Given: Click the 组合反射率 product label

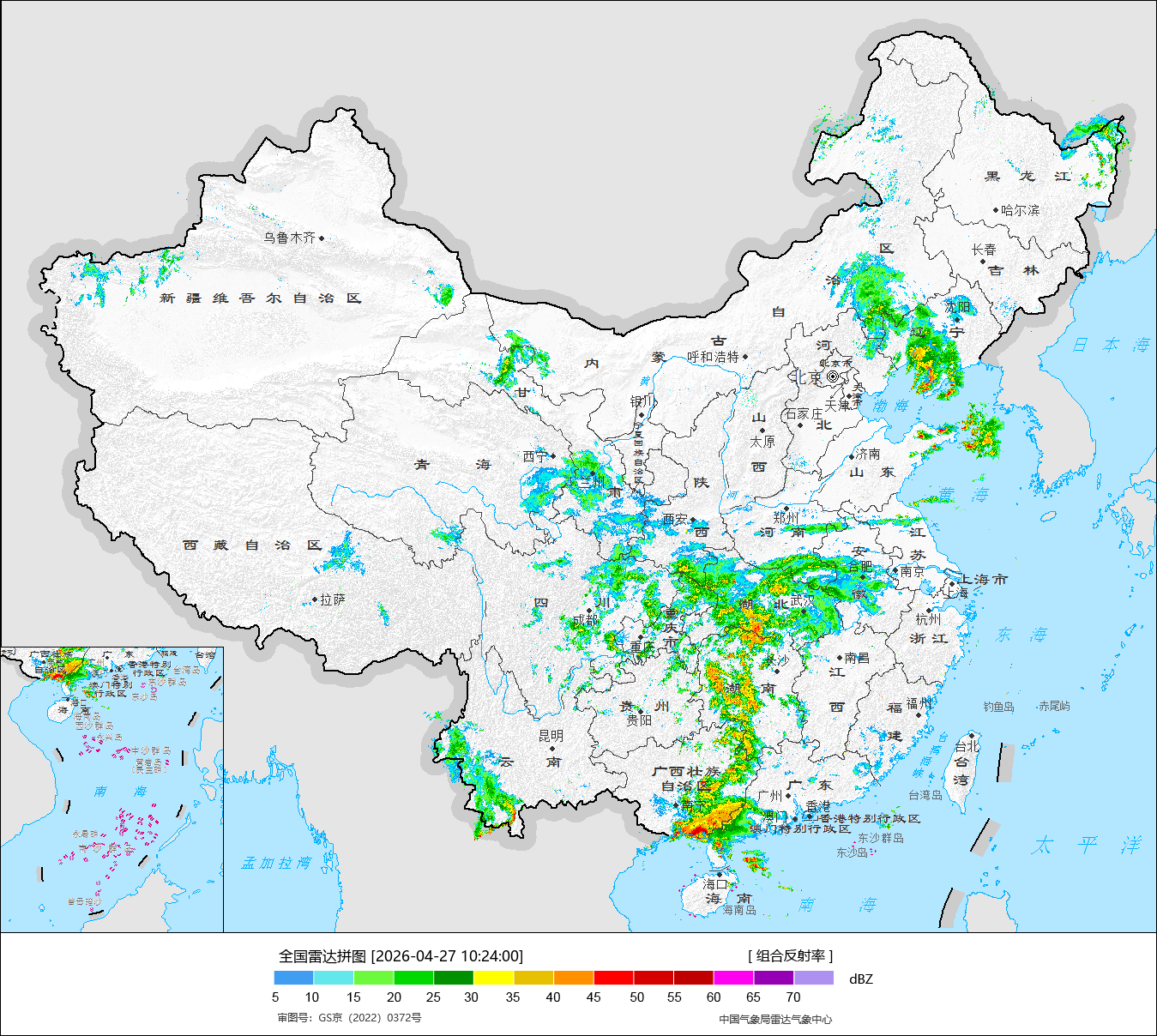Looking at the screenshot, I should (790, 955).
